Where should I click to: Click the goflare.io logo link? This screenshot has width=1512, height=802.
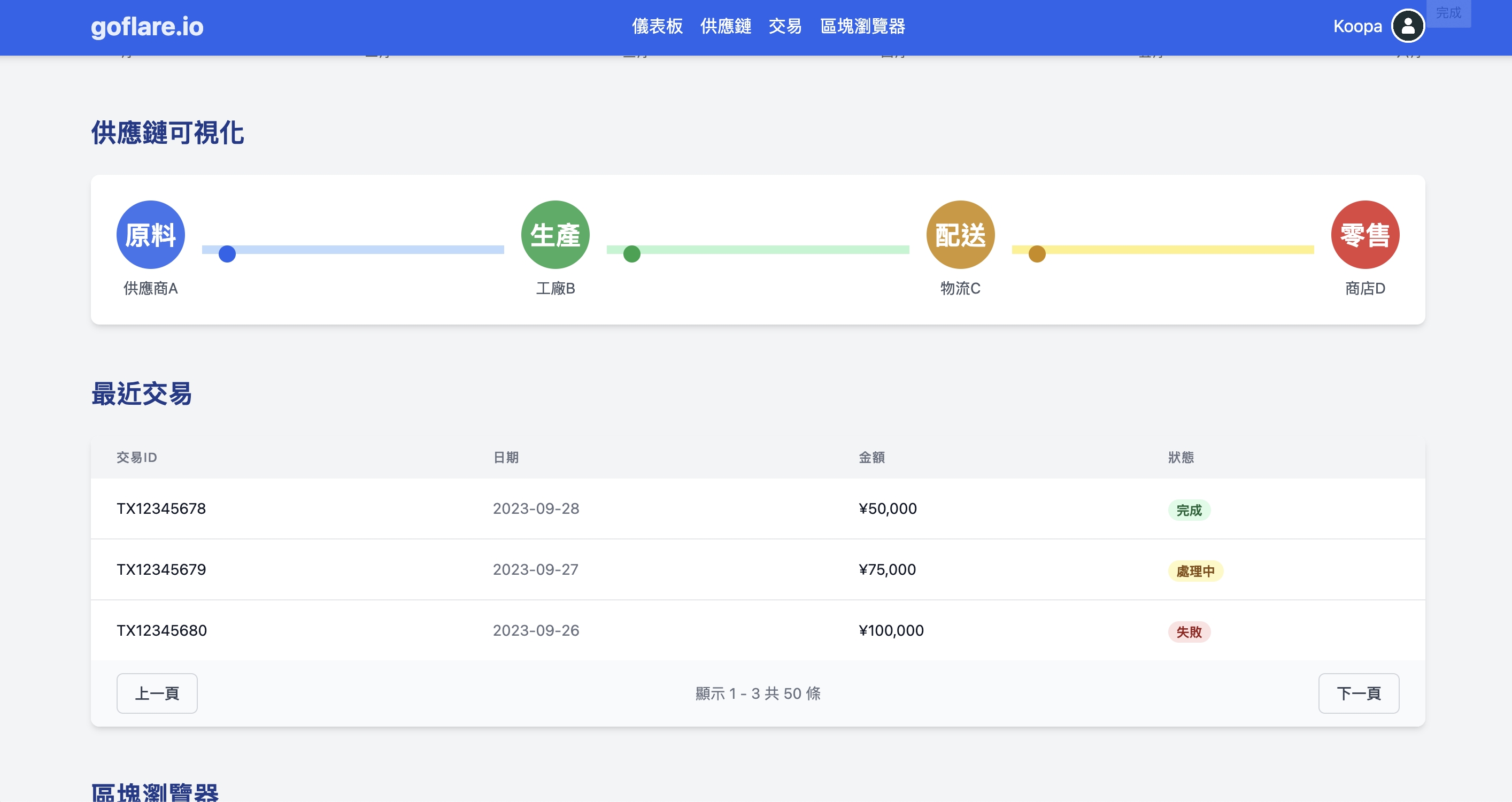click(146, 26)
